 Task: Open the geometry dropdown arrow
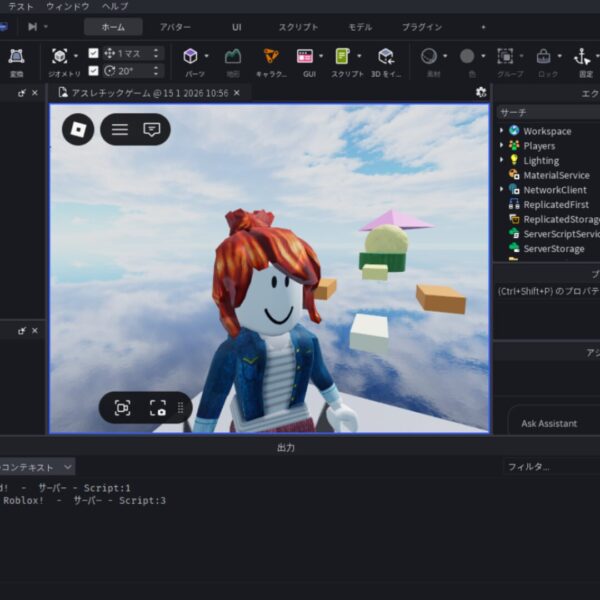76,56
